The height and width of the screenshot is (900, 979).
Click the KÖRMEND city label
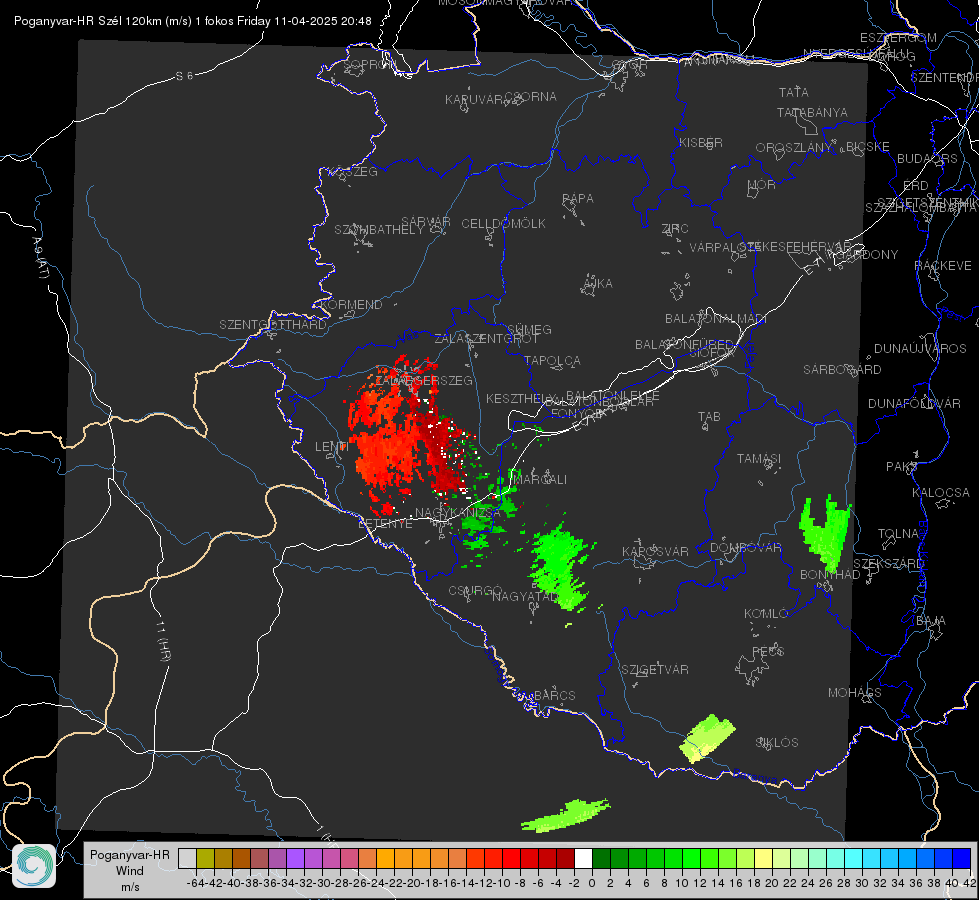350,304
